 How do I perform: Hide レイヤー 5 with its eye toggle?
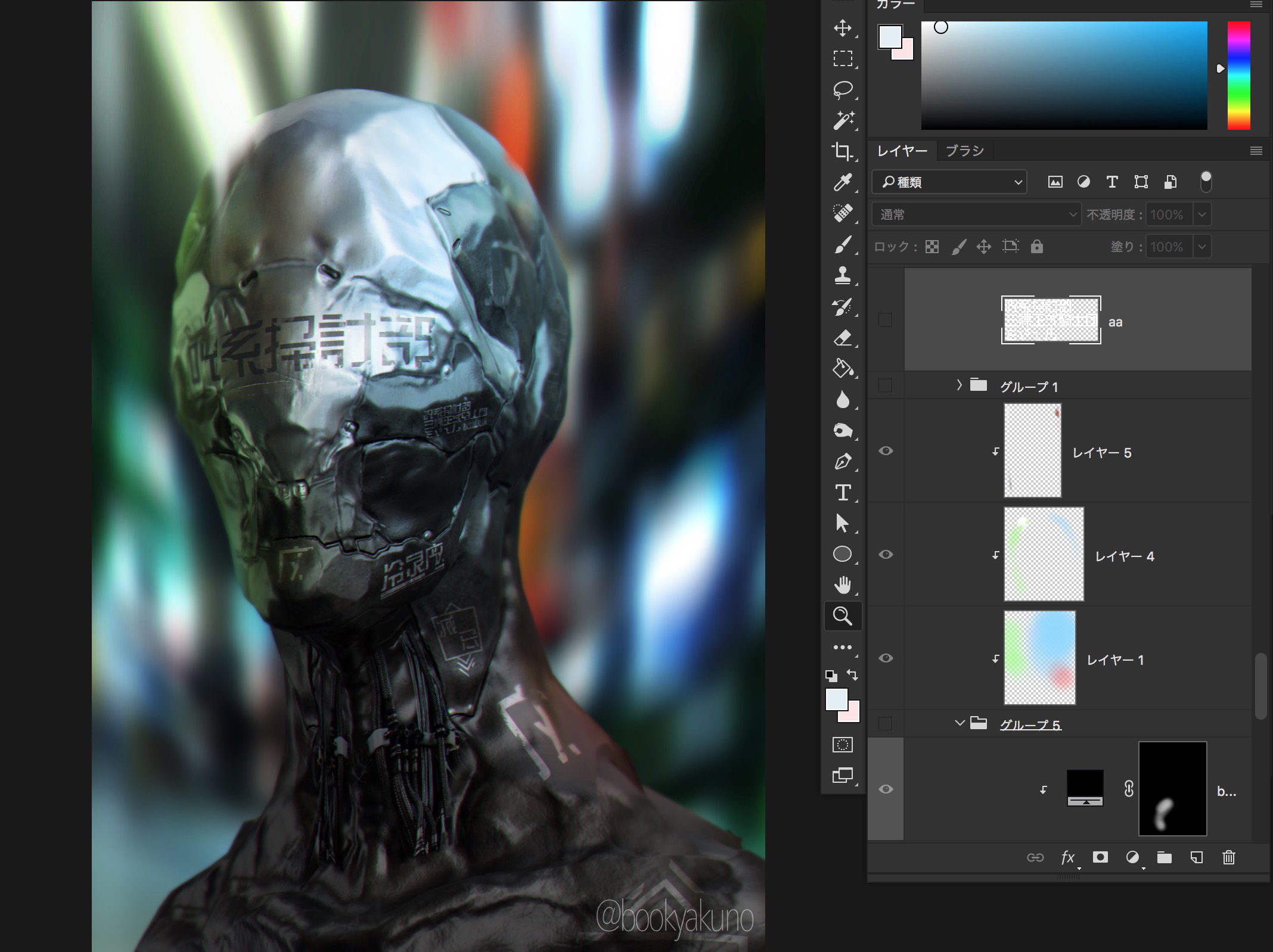(x=886, y=452)
